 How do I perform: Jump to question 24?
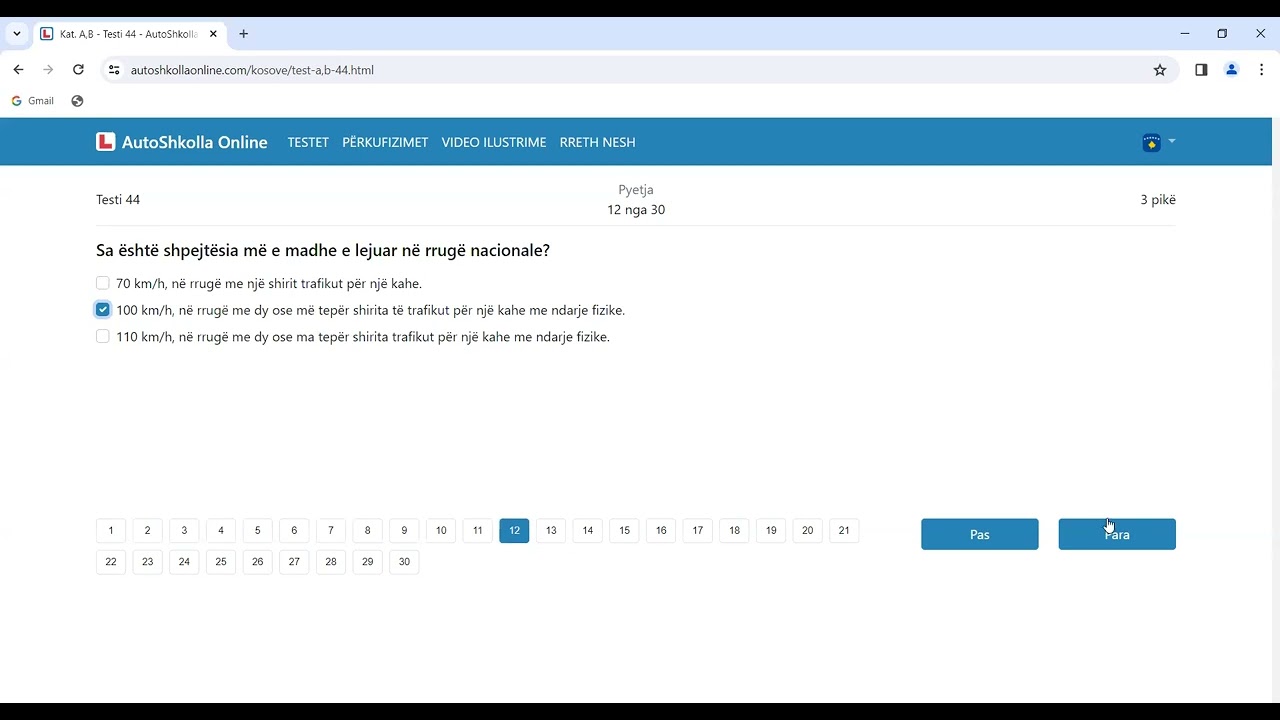click(x=184, y=562)
